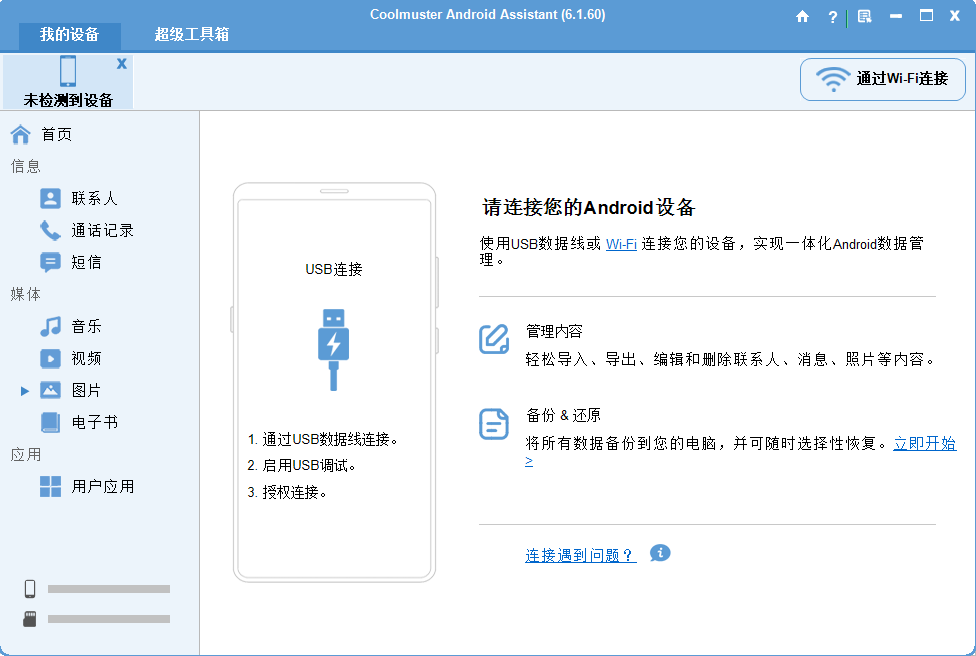The width and height of the screenshot is (976, 656).
Task: Switch to the 超级工具箱 tab
Action: (192, 34)
